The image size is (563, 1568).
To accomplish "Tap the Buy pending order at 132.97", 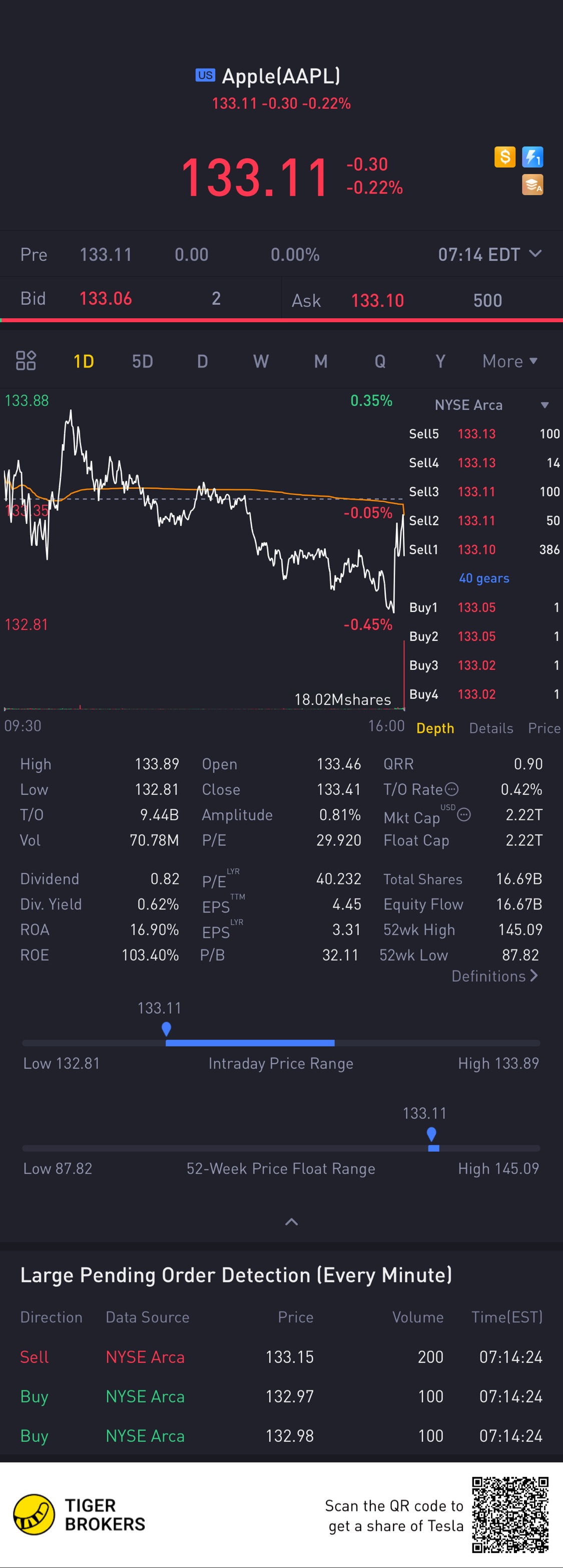I will point(281,1396).
